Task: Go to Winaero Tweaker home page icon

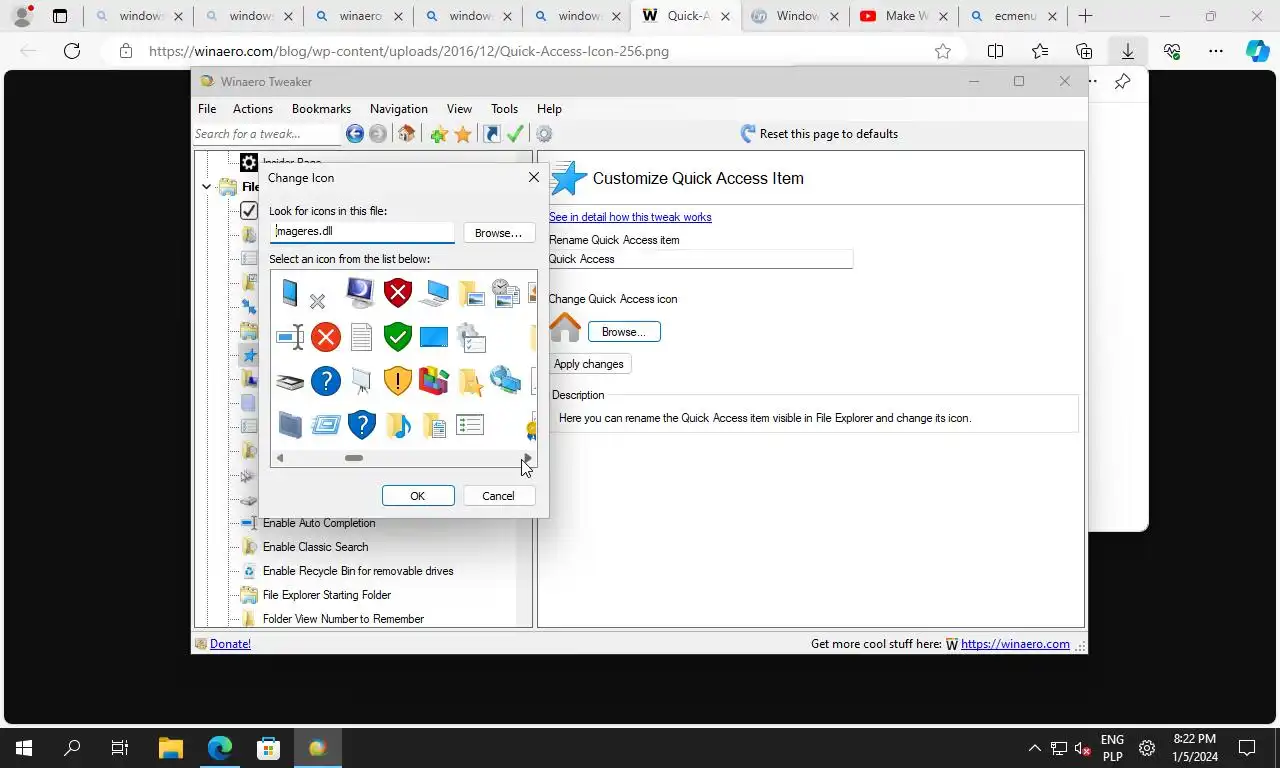Action: coord(406,134)
